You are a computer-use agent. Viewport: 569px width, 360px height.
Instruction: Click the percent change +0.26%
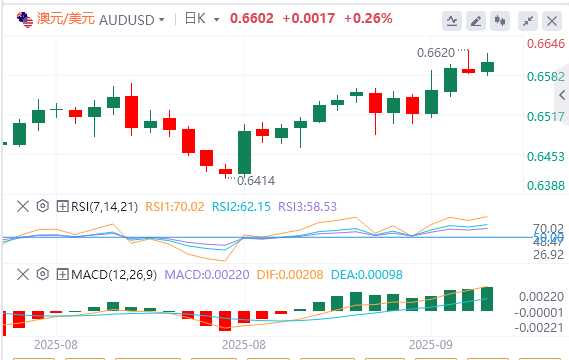click(x=368, y=19)
